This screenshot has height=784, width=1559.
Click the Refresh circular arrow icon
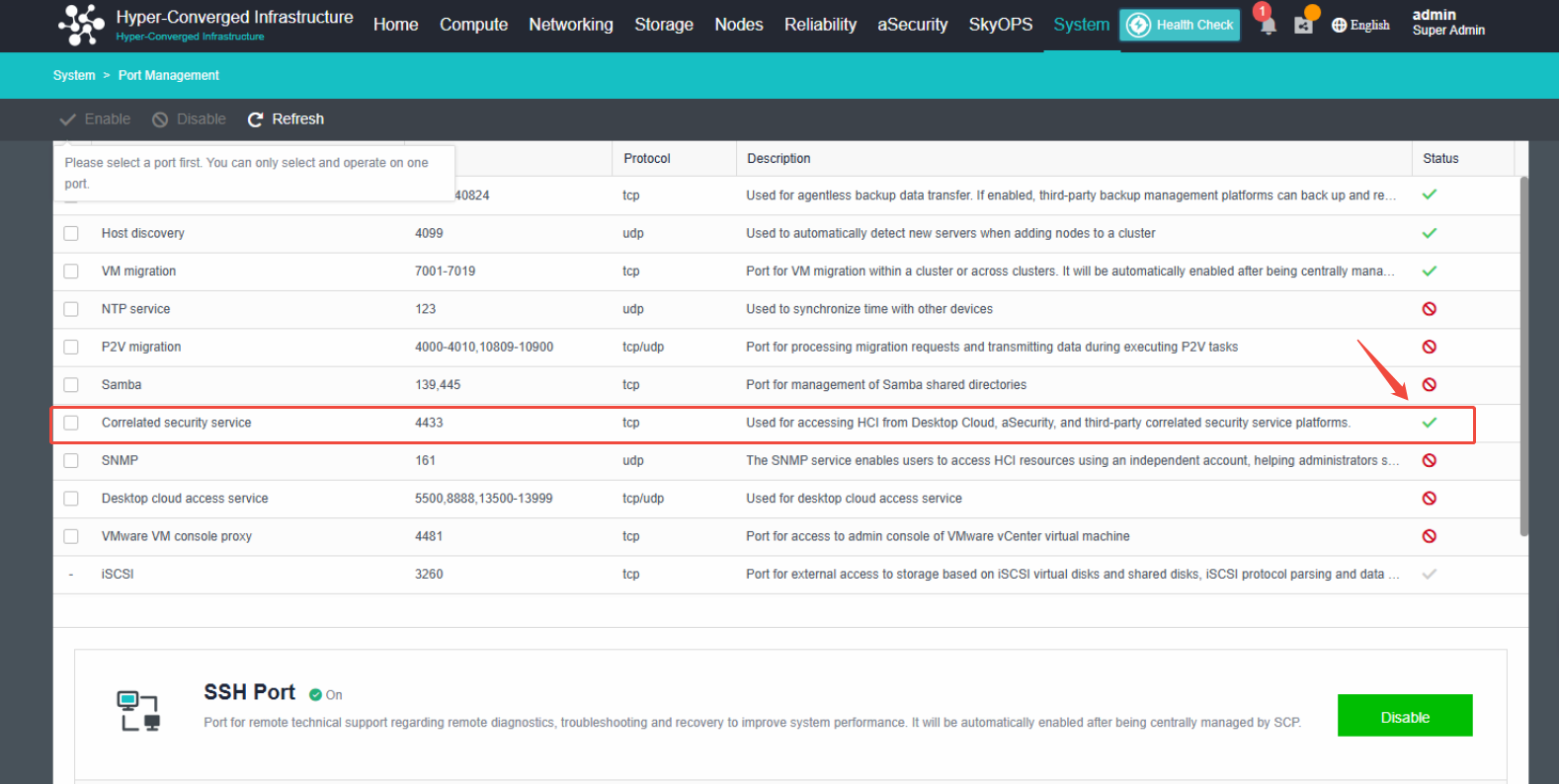pyautogui.click(x=255, y=119)
